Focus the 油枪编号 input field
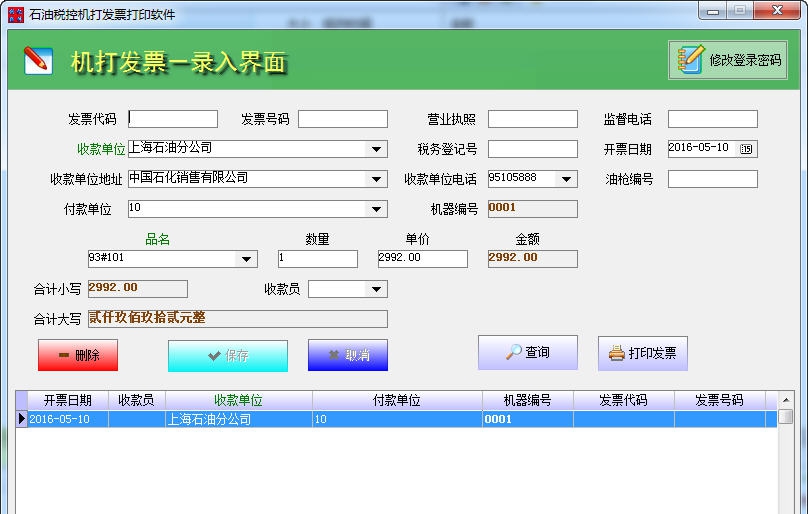Viewport: 808px width, 514px height. pyautogui.click(x=713, y=179)
